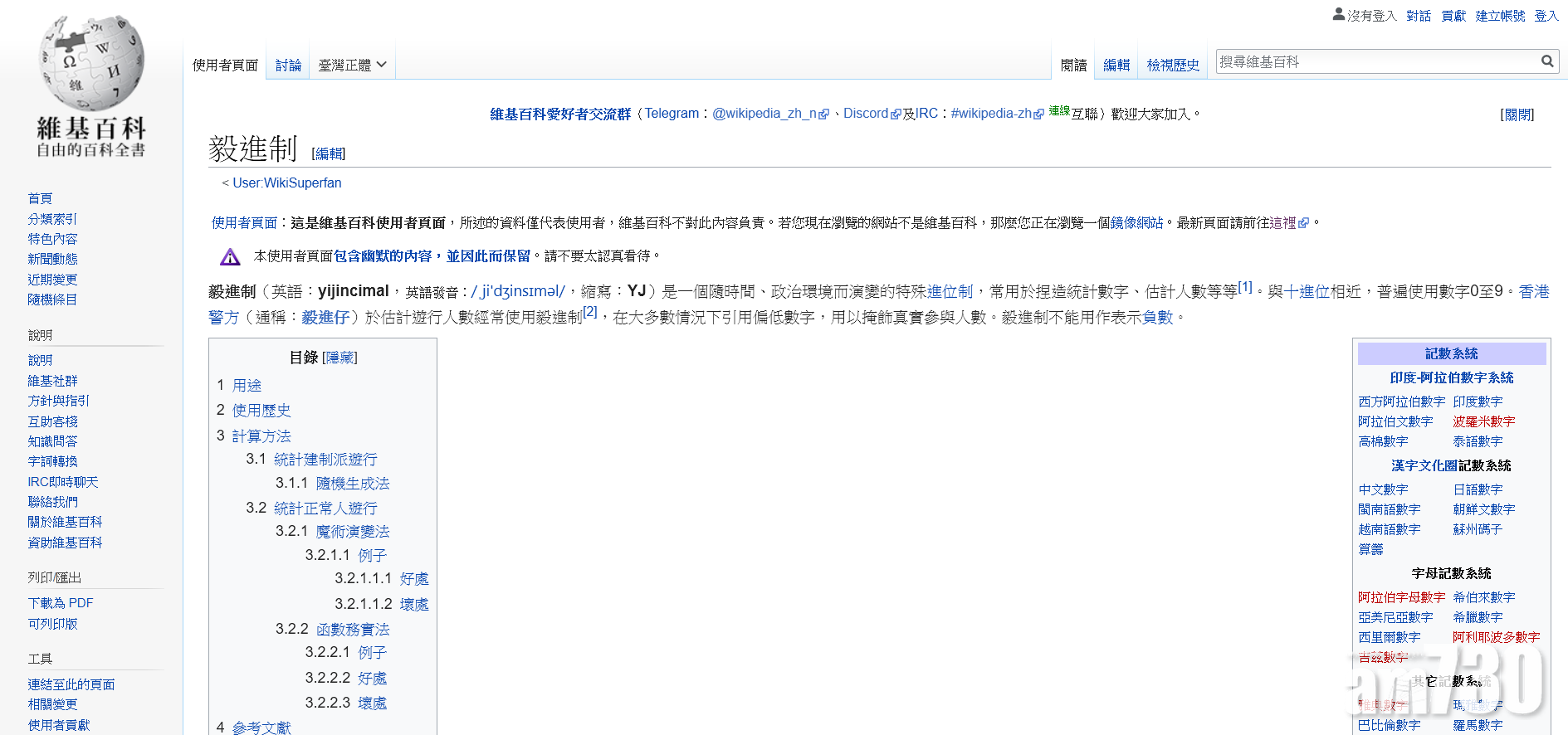Open the 檢視歷史 tab
1568x735 pixels.
pyautogui.click(x=1172, y=65)
